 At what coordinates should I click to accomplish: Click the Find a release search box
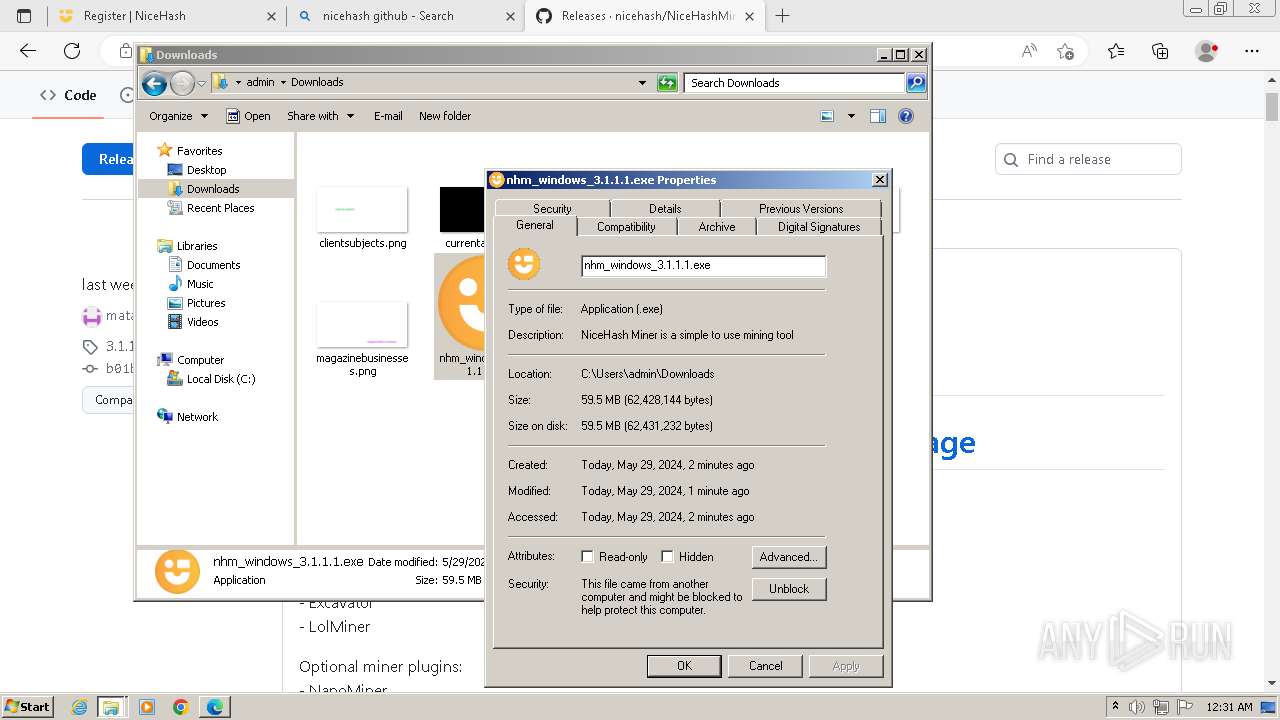pyautogui.click(x=1088, y=159)
